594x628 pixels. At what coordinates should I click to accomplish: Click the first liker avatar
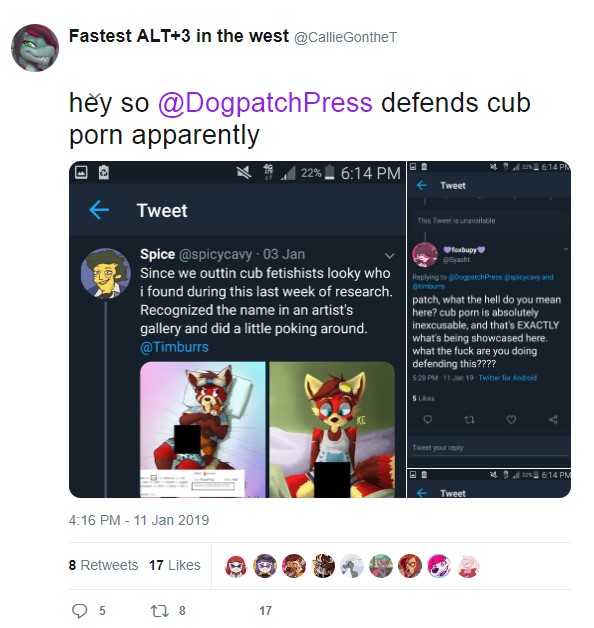point(236,566)
